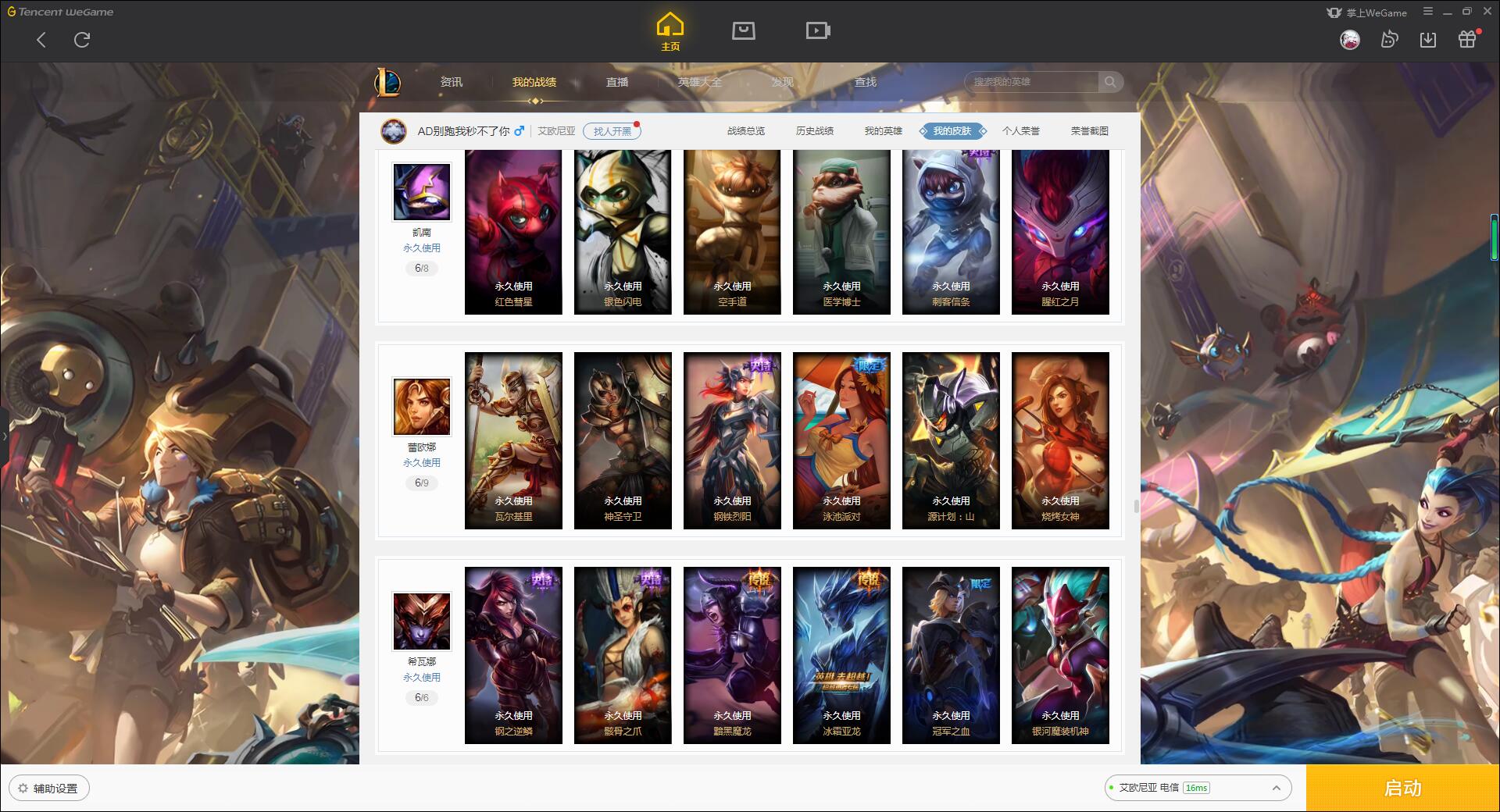Viewport: 1500px width, 812px height.
Task: Open the downloads icon
Action: tap(1428, 40)
